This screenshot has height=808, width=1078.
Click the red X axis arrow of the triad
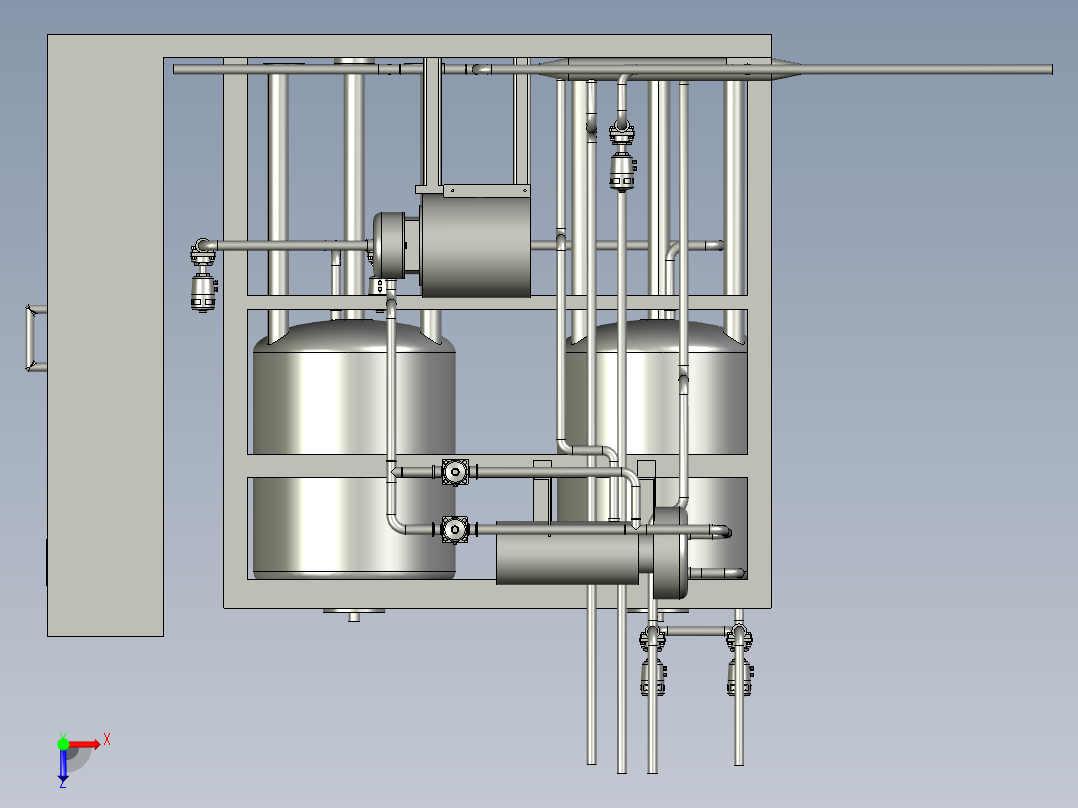coord(84,744)
